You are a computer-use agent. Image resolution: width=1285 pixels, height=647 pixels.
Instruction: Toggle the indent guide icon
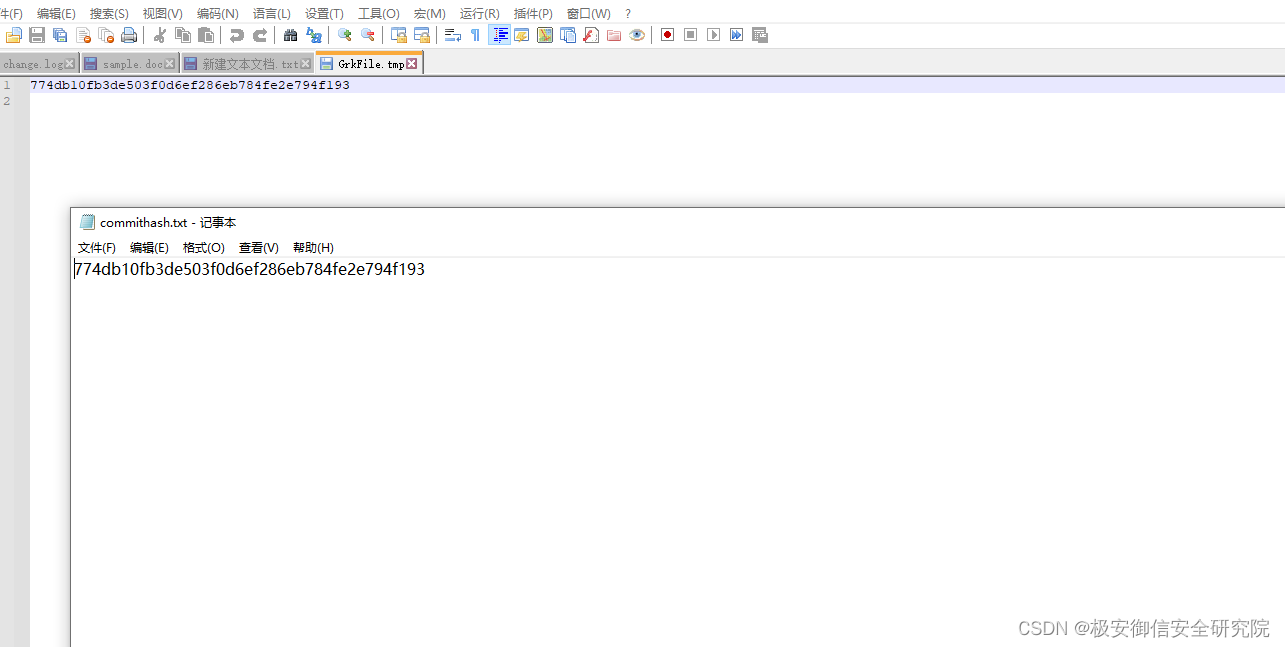pyautogui.click(x=499, y=35)
